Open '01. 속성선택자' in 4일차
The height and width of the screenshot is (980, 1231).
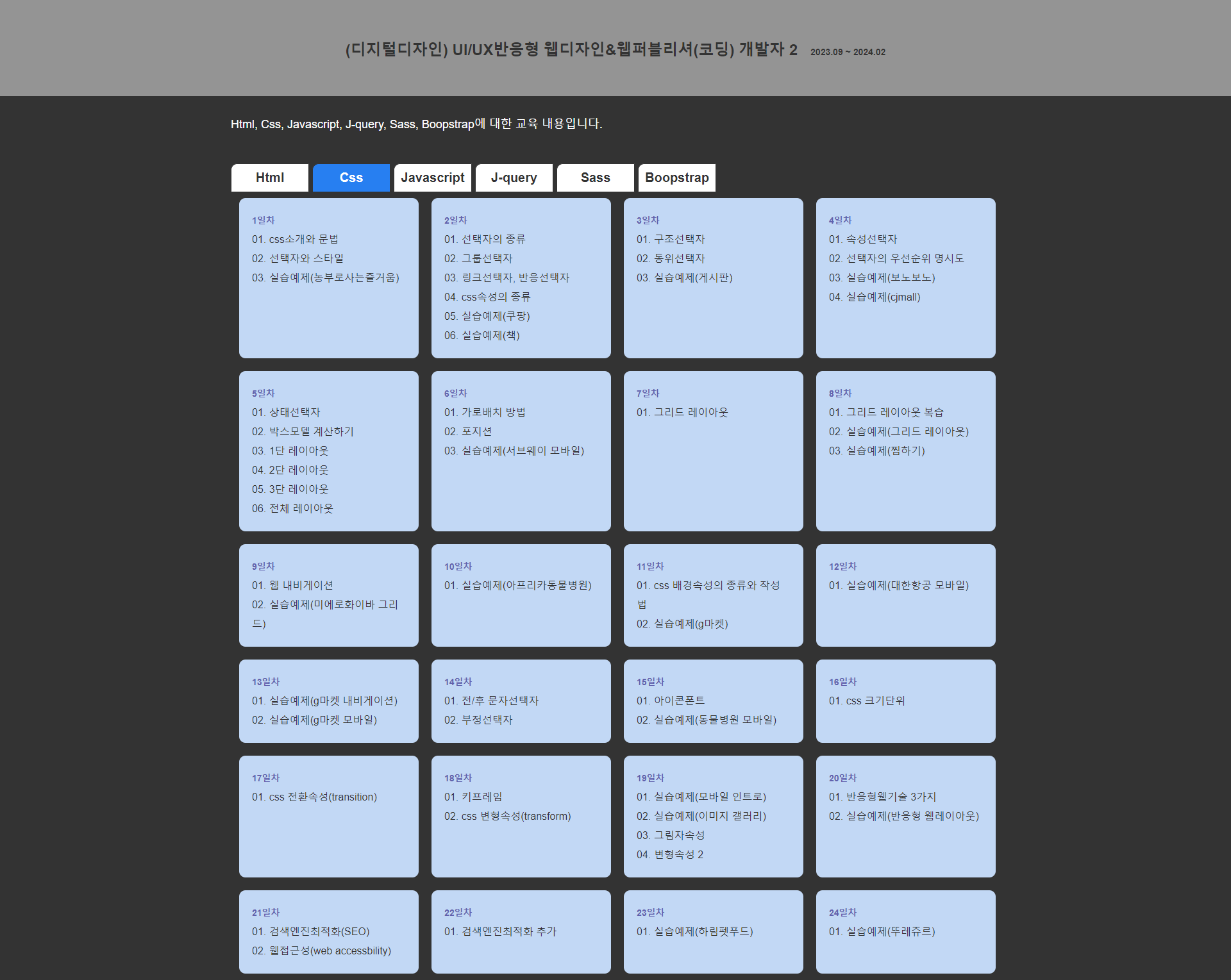pos(863,239)
